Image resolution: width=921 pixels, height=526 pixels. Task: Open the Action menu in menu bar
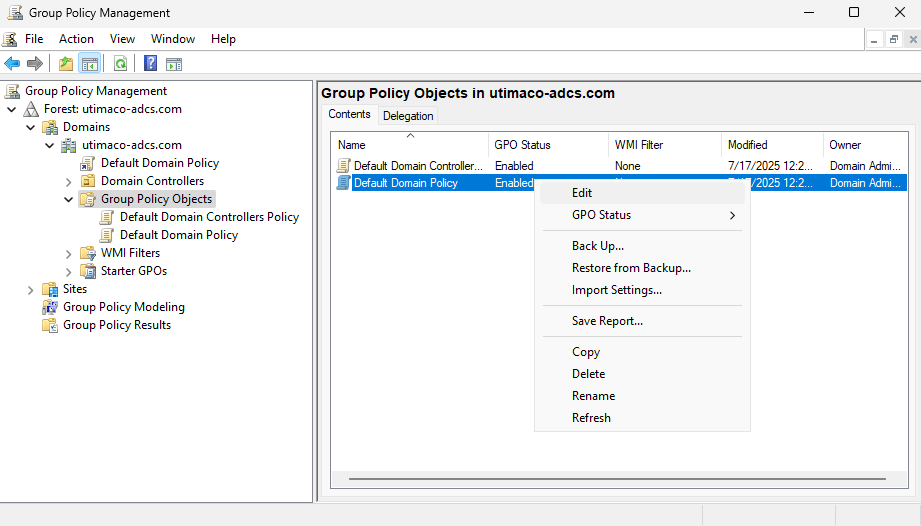pyautogui.click(x=76, y=39)
